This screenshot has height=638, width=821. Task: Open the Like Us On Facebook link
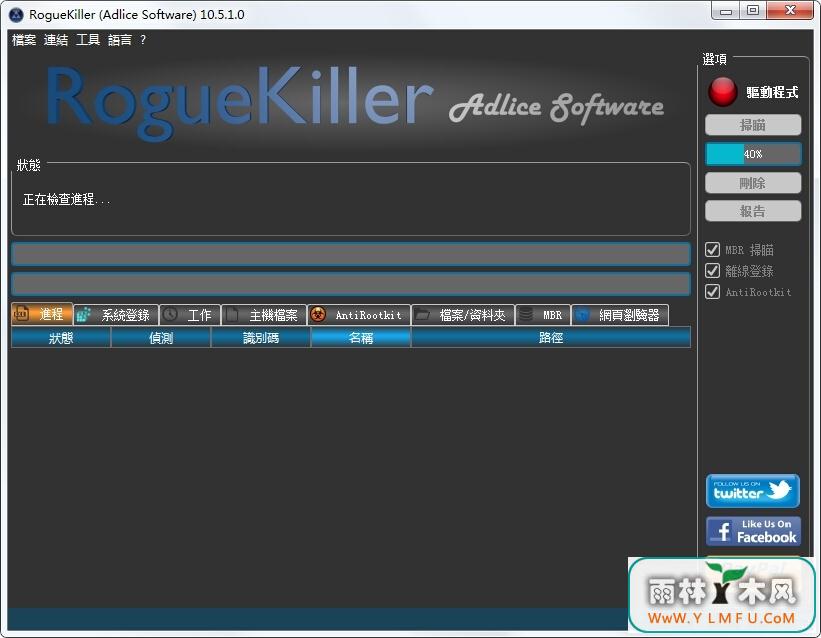click(x=753, y=531)
